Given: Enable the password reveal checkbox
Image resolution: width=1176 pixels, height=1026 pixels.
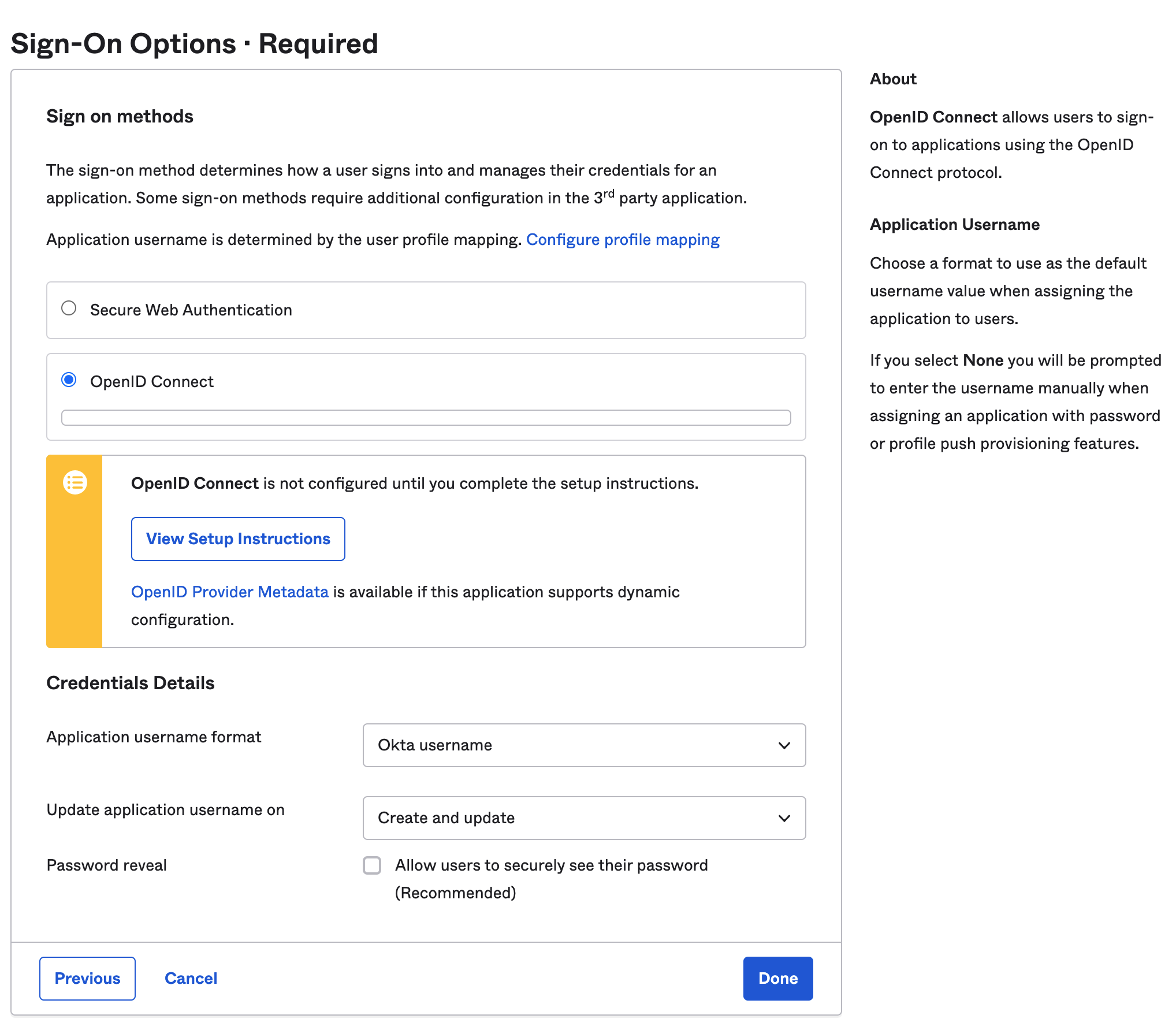Looking at the screenshot, I should pos(372,865).
